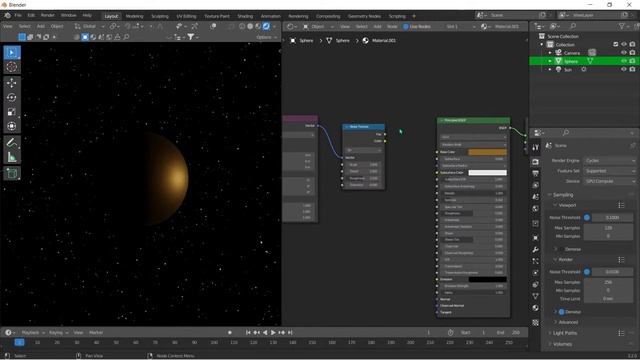The image size is (640, 360).
Task: Select the Scale tool
Action: [12, 112]
